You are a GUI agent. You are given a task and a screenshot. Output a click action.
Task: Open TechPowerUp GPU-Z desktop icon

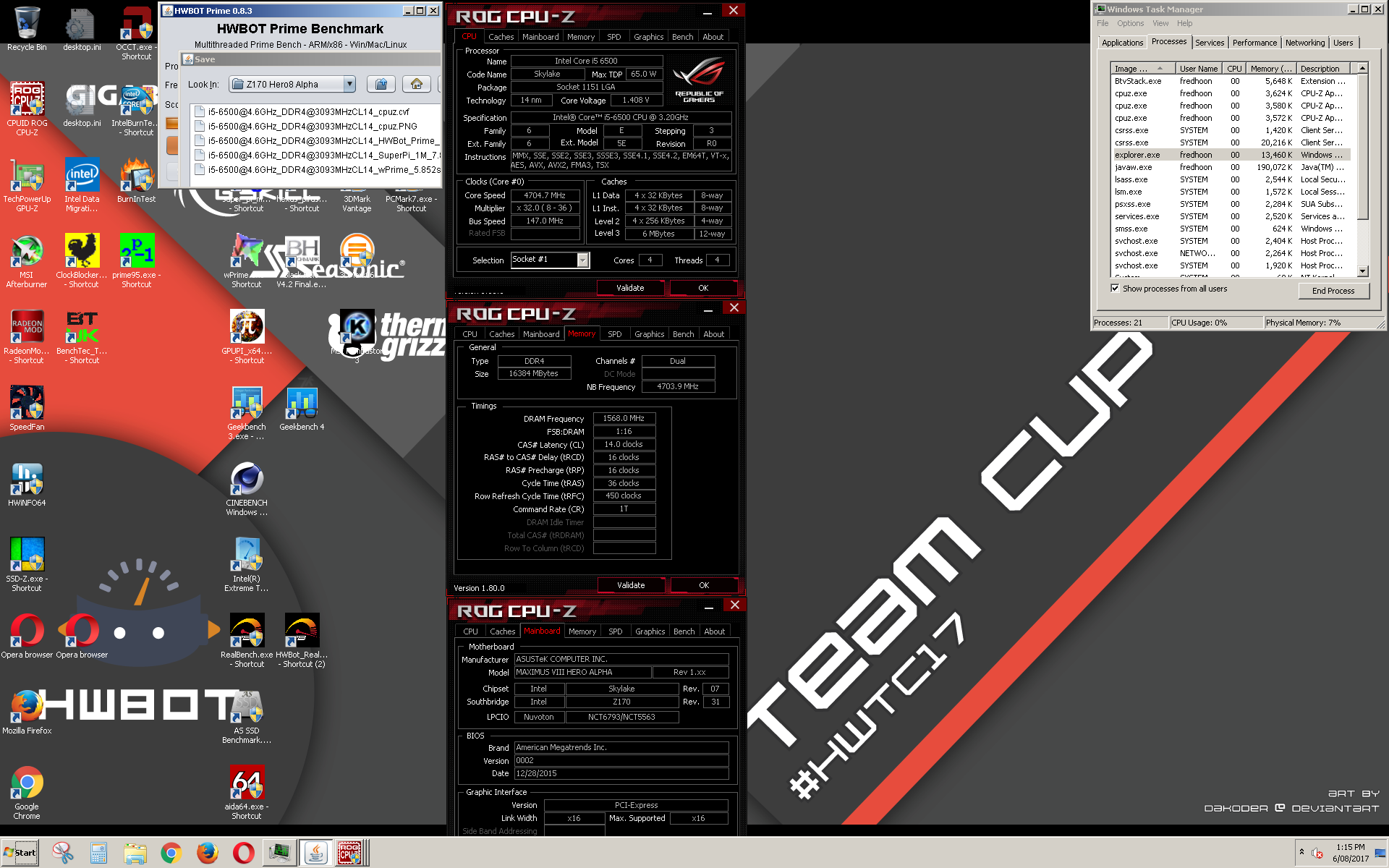[x=27, y=185]
